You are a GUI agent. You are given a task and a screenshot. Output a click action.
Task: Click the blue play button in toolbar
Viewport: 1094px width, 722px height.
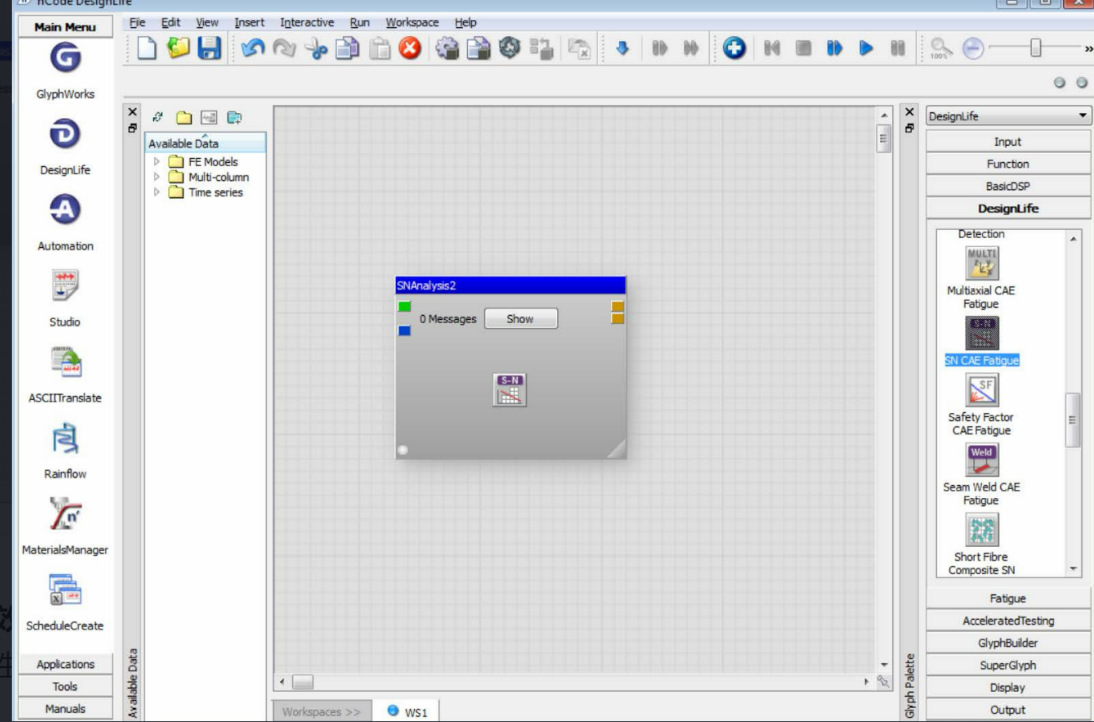pos(866,48)
